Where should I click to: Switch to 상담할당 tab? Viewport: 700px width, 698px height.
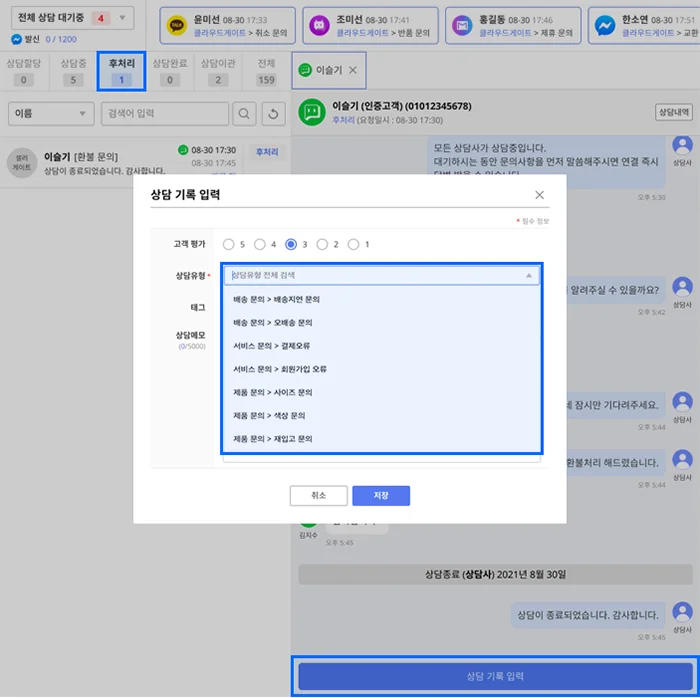click(24, 71)
